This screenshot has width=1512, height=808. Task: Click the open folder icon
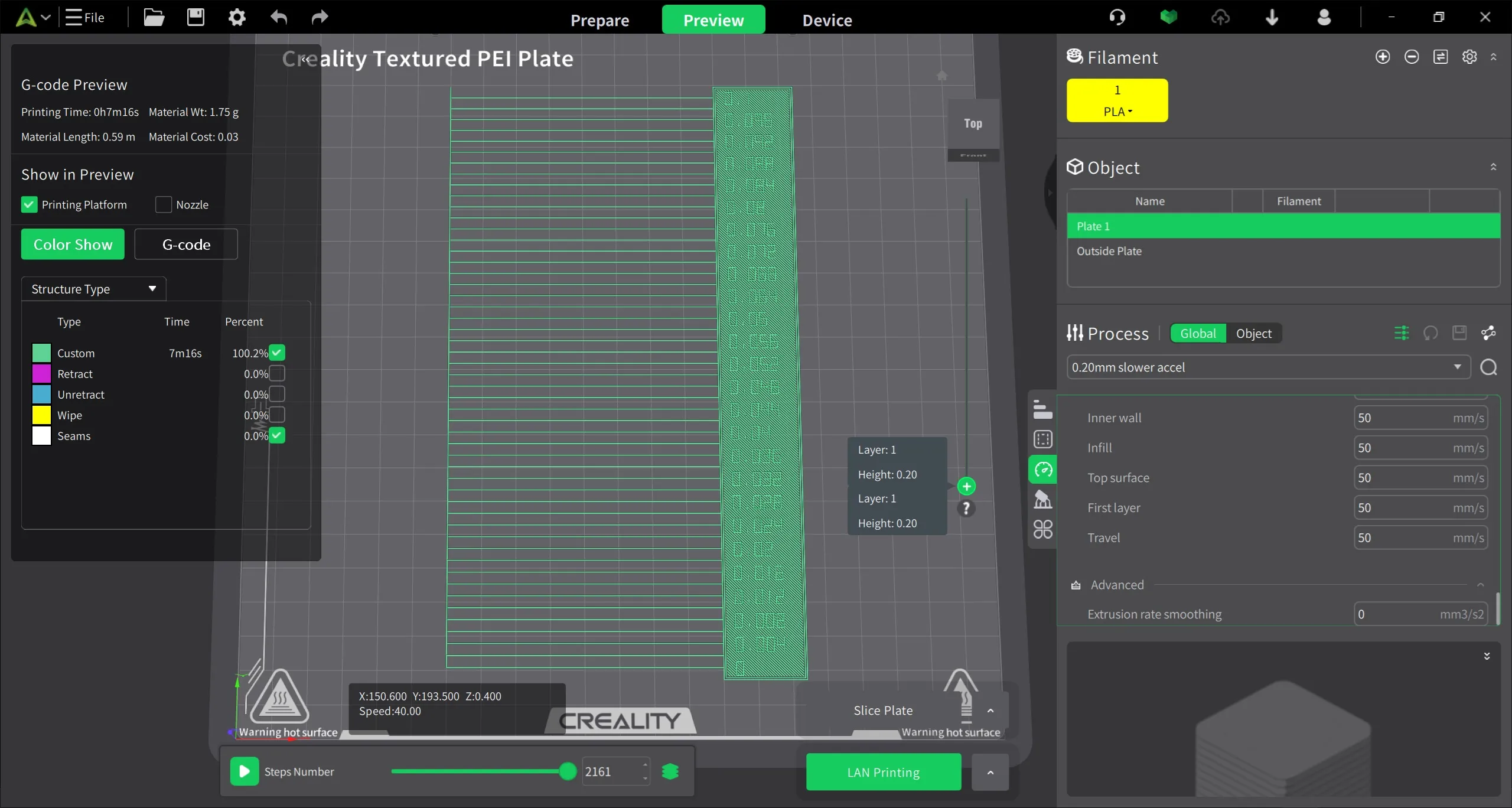pyautogui.click(x=154, y=18)
